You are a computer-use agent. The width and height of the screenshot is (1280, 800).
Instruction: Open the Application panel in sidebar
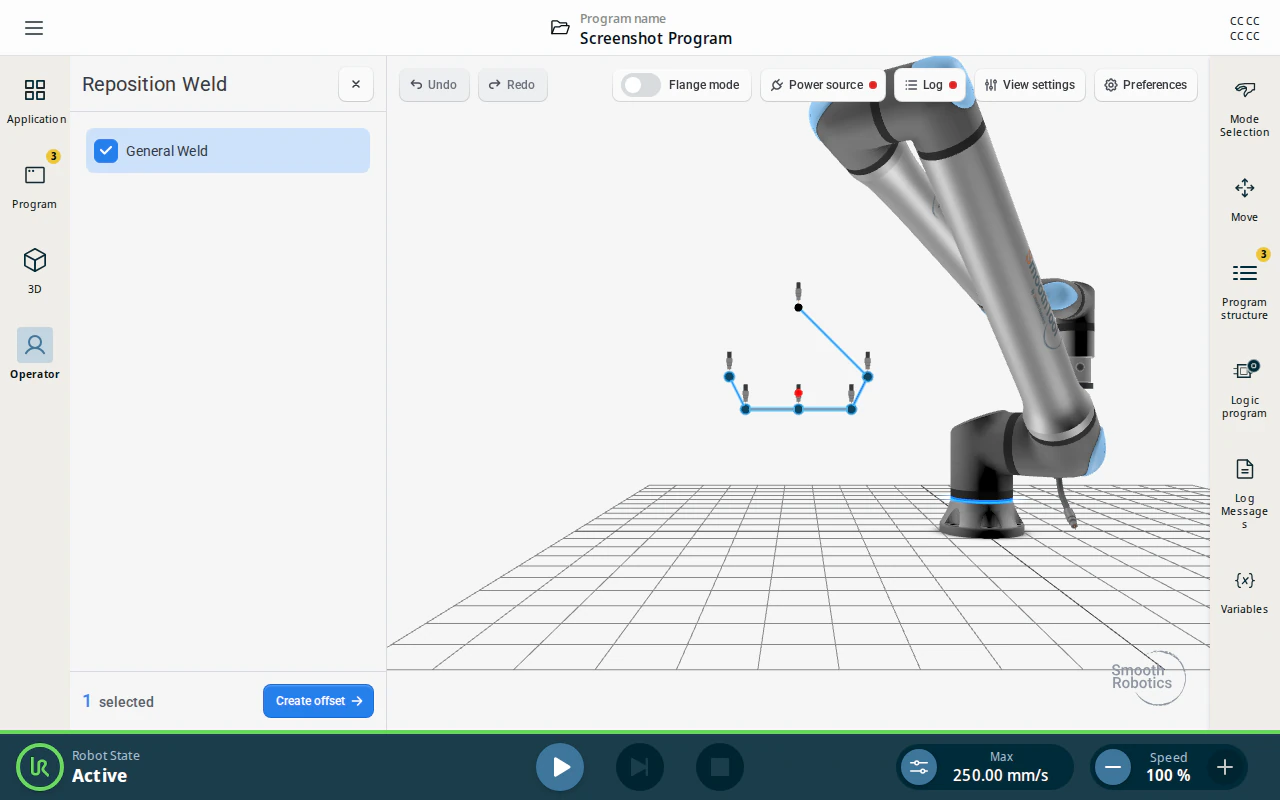click(x=35, y=102)
